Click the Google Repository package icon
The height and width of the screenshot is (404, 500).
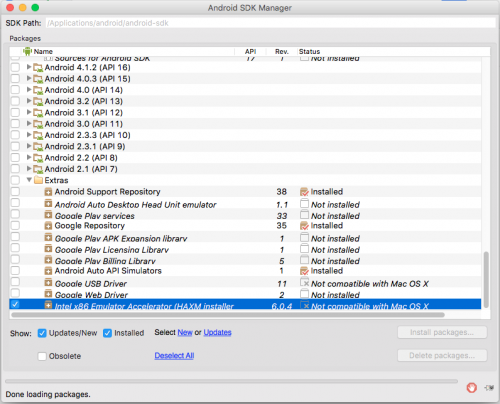point(48,226)
